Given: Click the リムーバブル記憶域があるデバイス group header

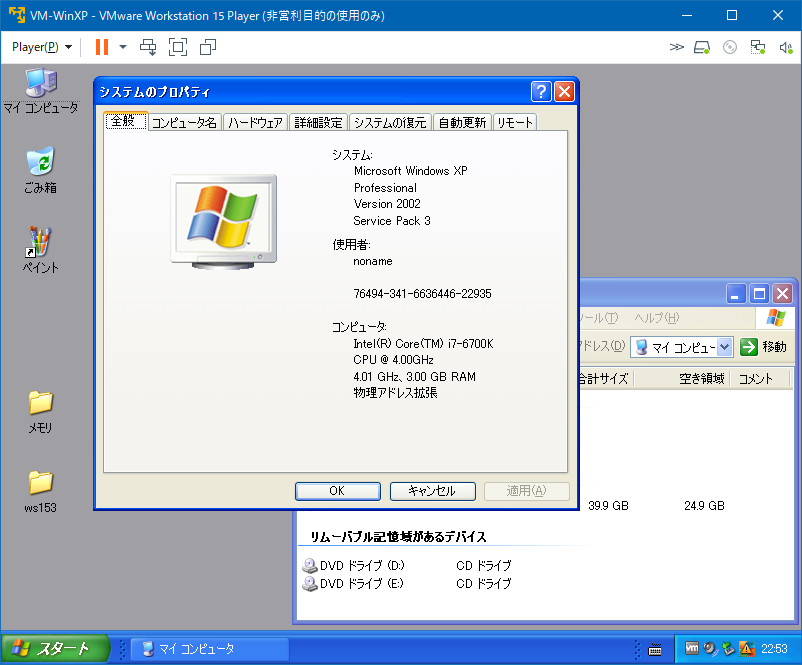Looking at the screenshot, I should click(x=398, y=537).
